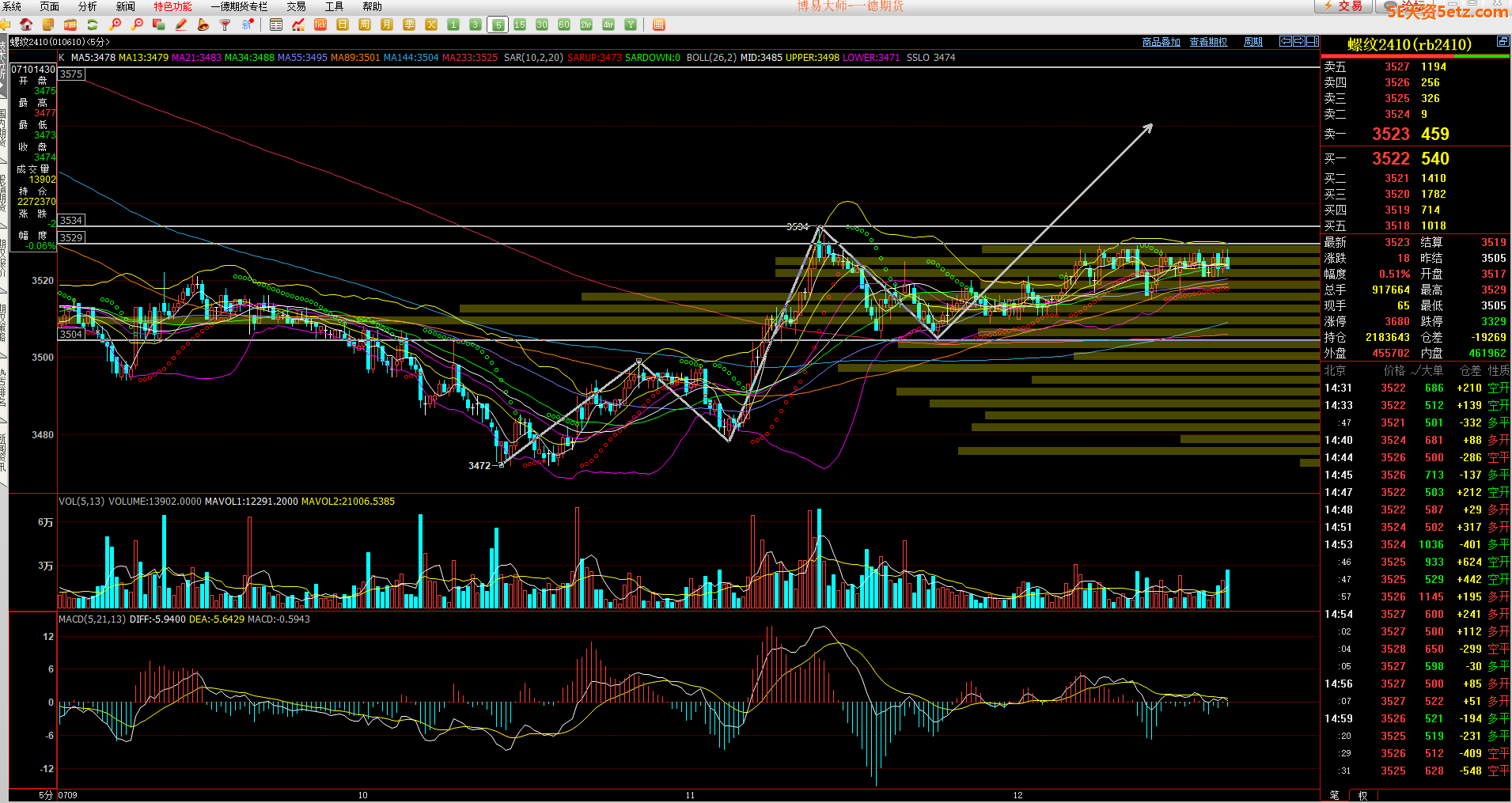
Task: Switch to the 30-minute period button
Action: pyautogui.click(x=542, y=25)
